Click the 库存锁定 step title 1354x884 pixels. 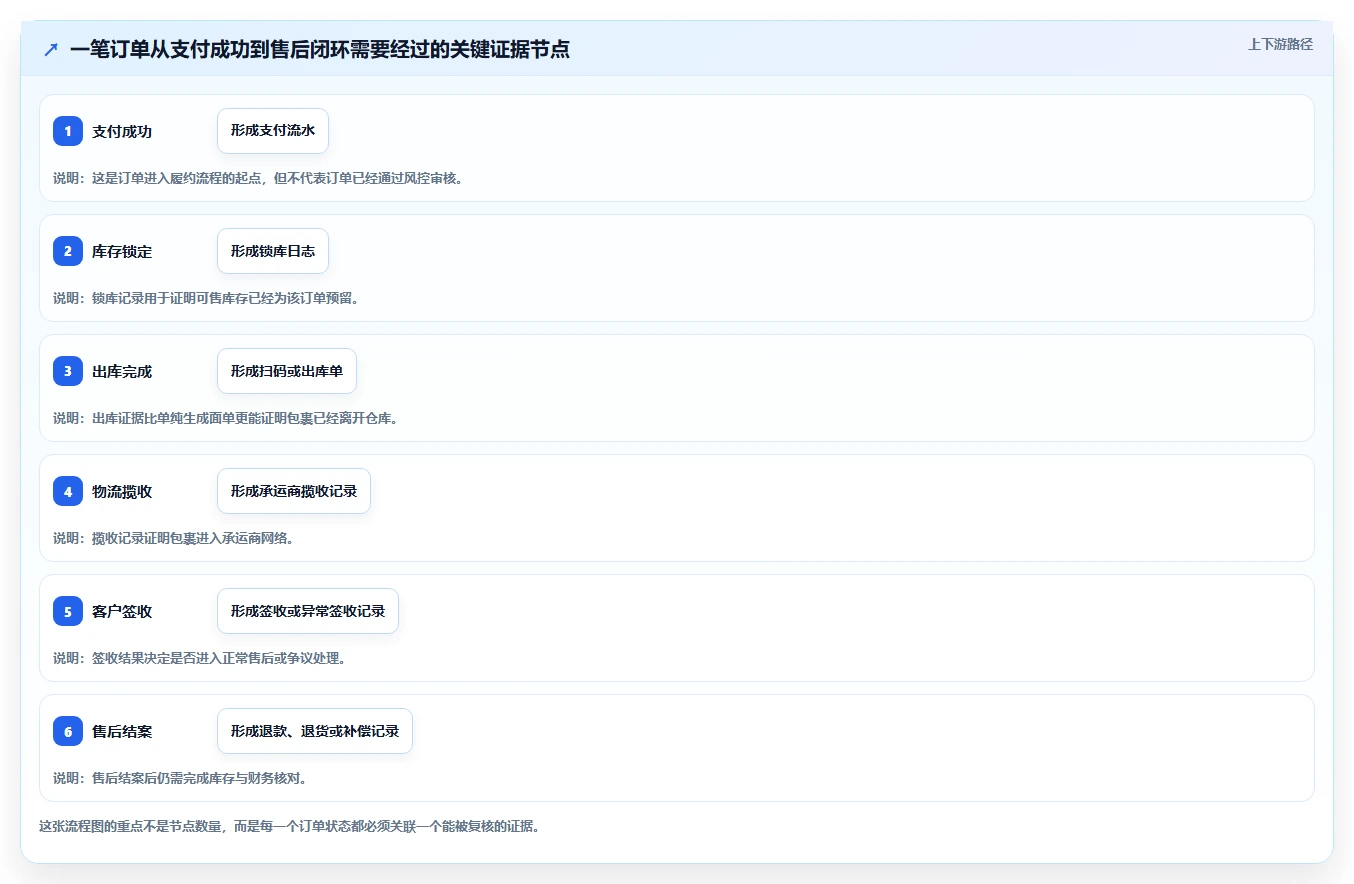122,251
